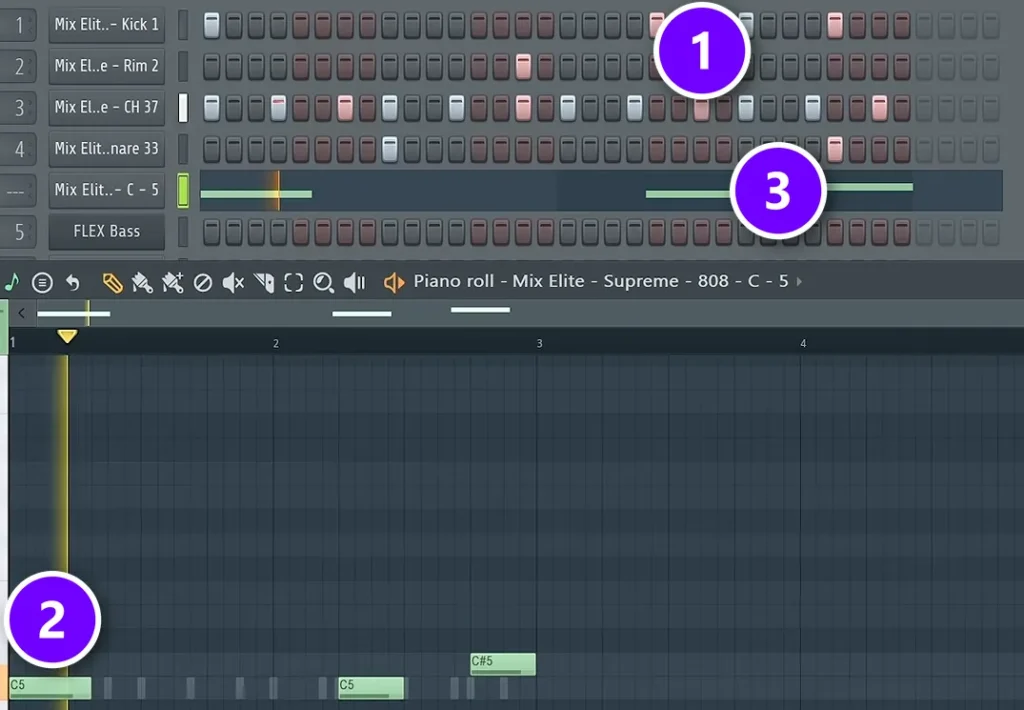Click the undo arrow in piano roll toolbar

tap(72, 283)
